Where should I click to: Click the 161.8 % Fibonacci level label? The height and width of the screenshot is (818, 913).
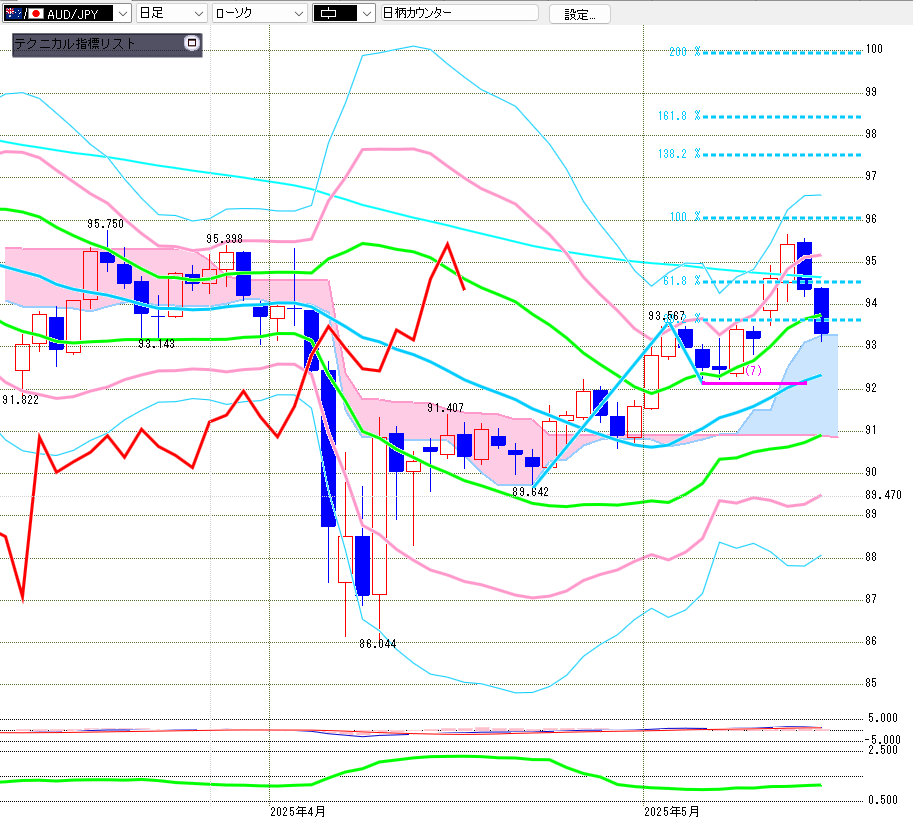tap(679, 116)
